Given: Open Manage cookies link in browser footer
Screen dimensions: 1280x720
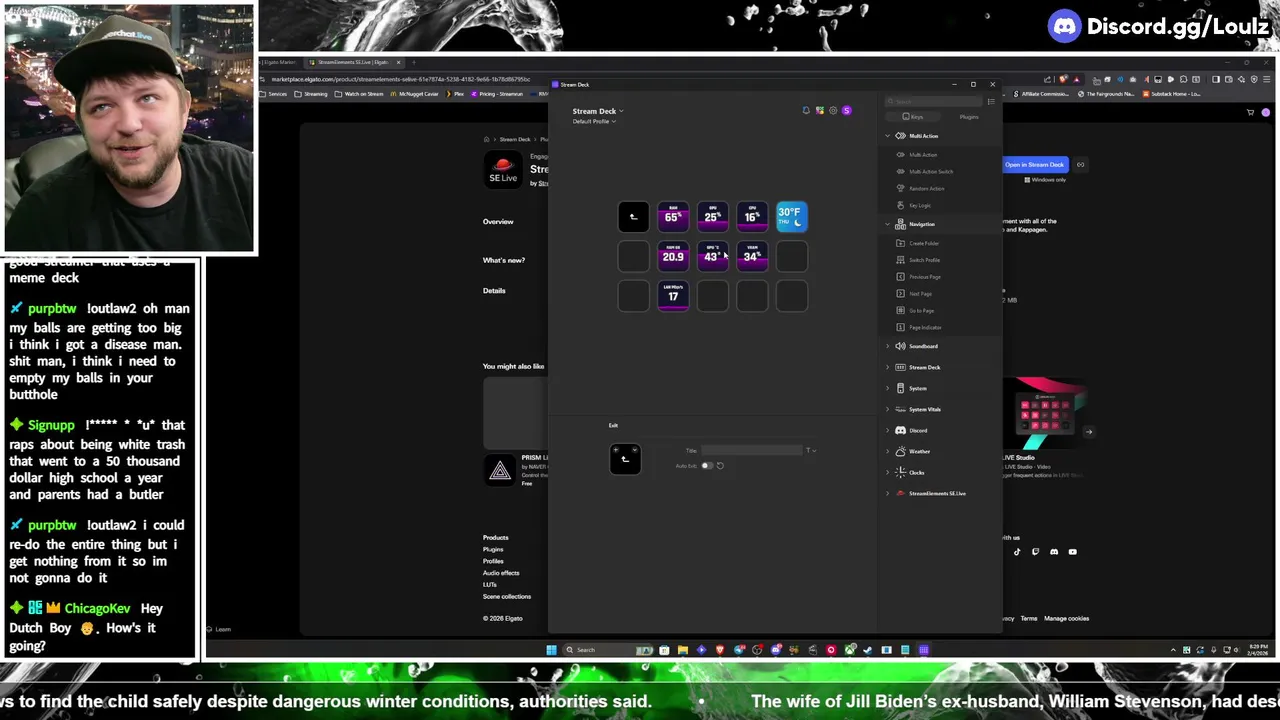Looking at the screenshot, I should click(1066, 618).
